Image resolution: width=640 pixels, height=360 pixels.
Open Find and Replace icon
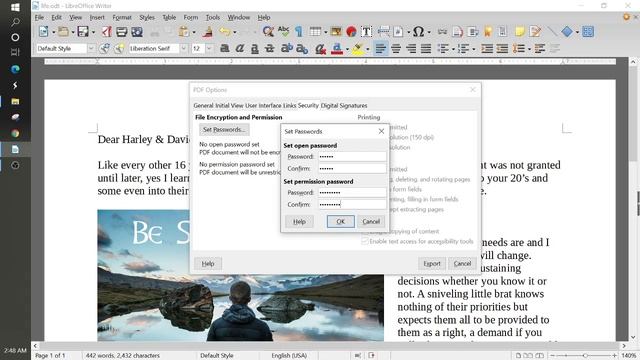tap(268, 31)
